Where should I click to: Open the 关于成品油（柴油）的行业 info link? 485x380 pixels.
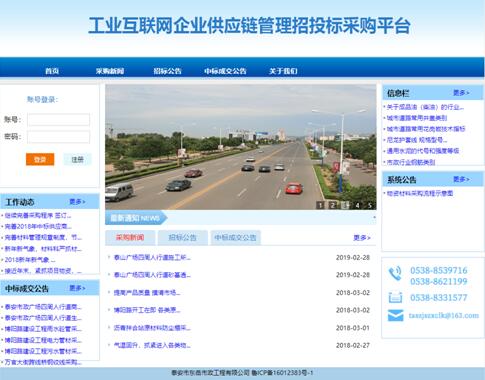point(425,107)
